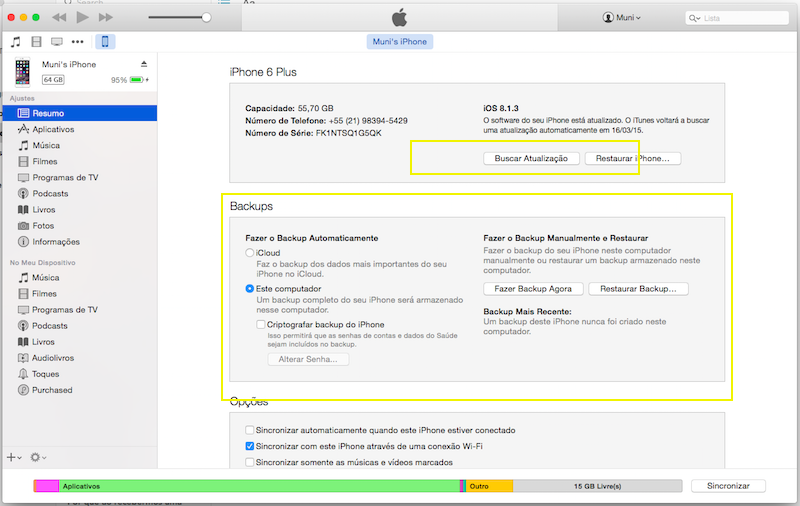Enable Sincronizar automaticamente quando conectado checkbox

click(x=249, y=430)
